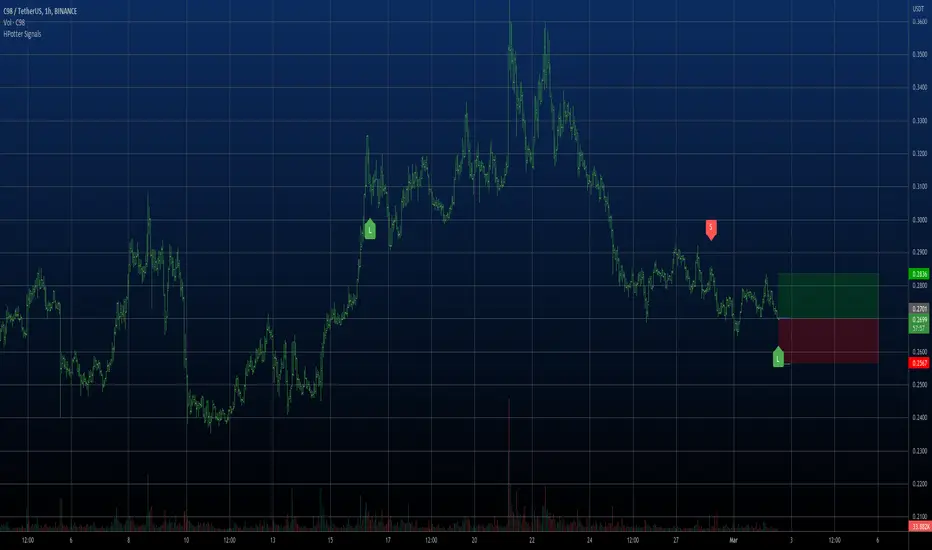Click the 24 date label on the time axis
This screenshot has width=932, height=550.
tap(590, 540)
